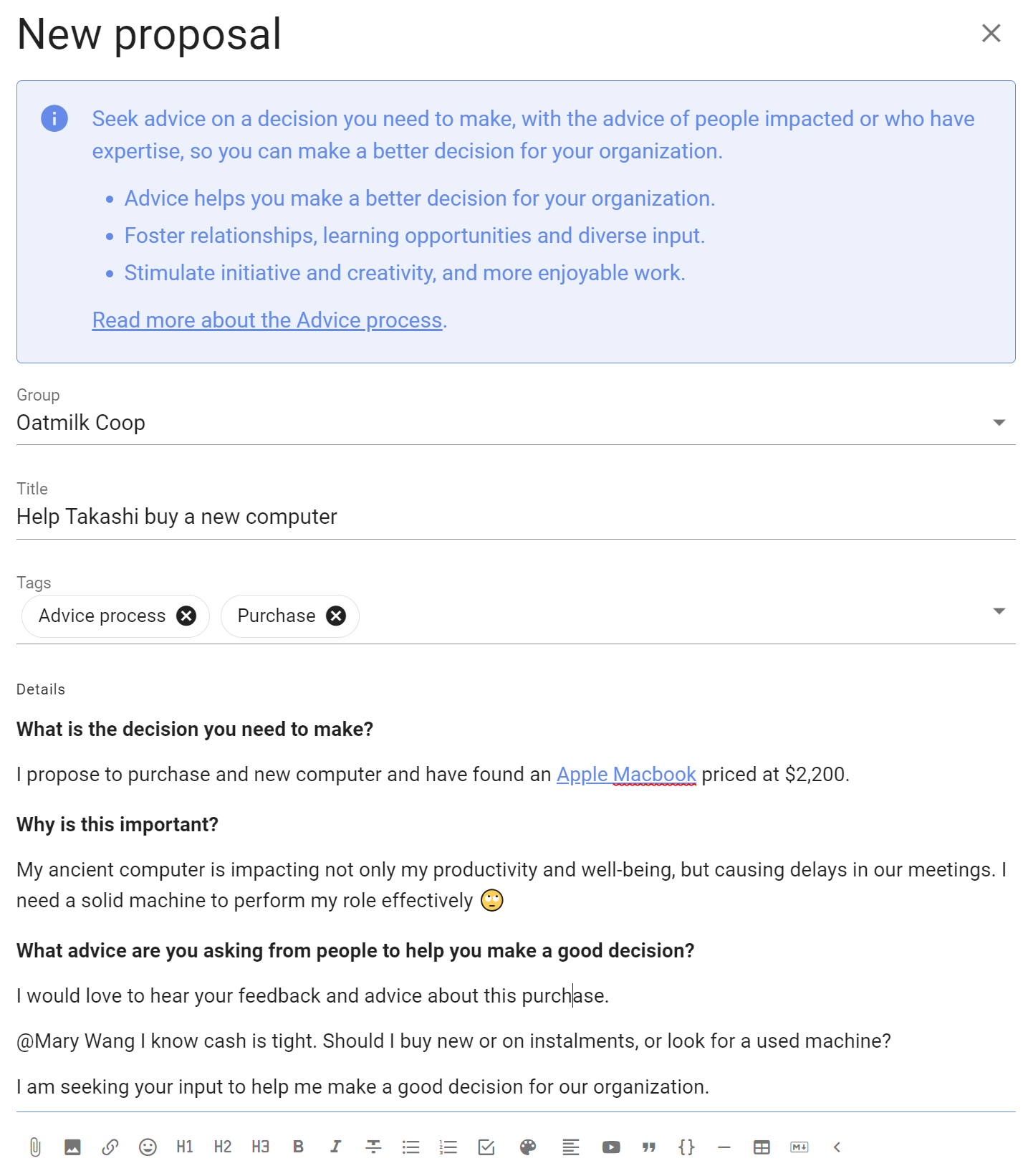
Task: Open the text color palette
Action: [x=528, y=1147]
